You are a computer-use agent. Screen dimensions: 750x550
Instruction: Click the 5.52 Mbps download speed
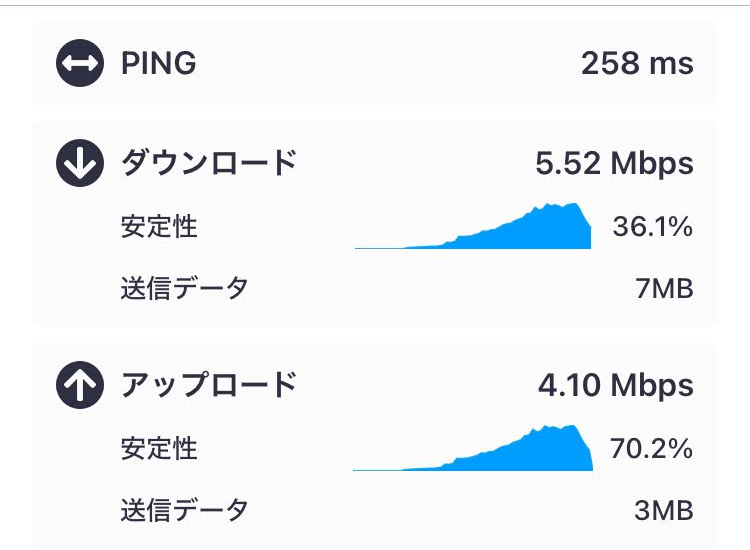pyautogui.click(x=614, y=164)
